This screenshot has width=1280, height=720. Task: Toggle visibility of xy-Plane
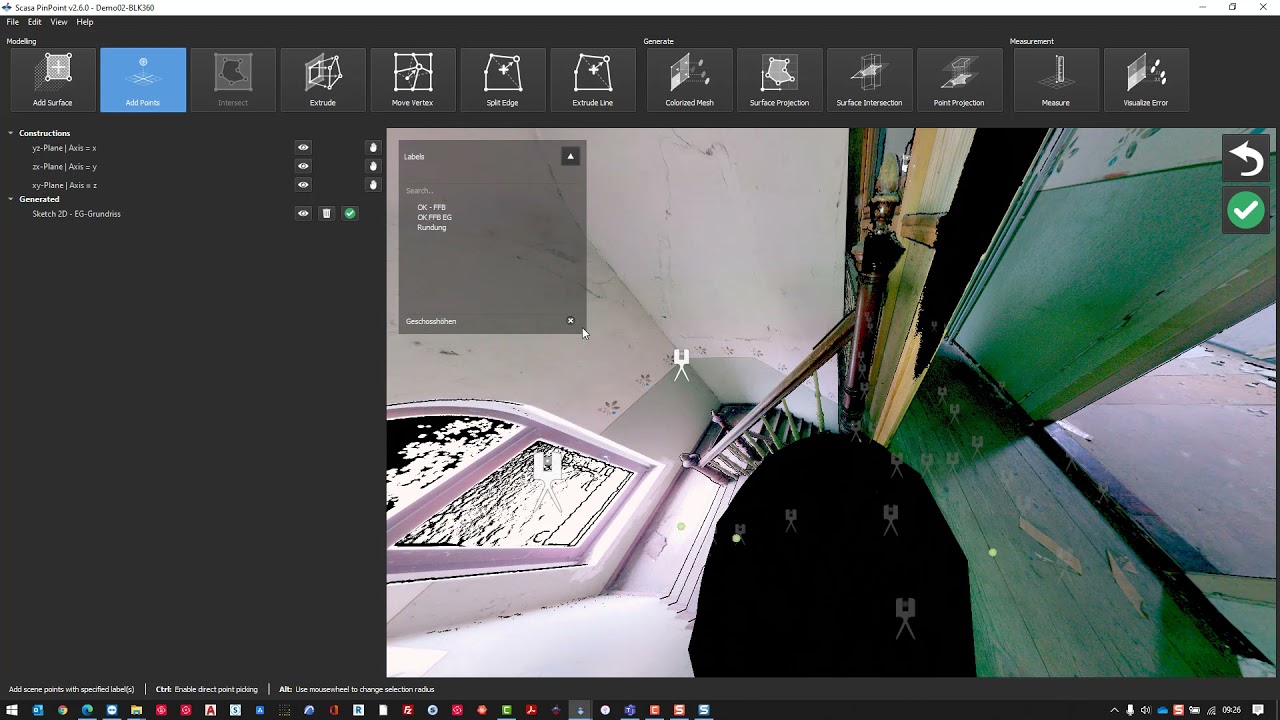pyautogui.click(x=303, y=184)
